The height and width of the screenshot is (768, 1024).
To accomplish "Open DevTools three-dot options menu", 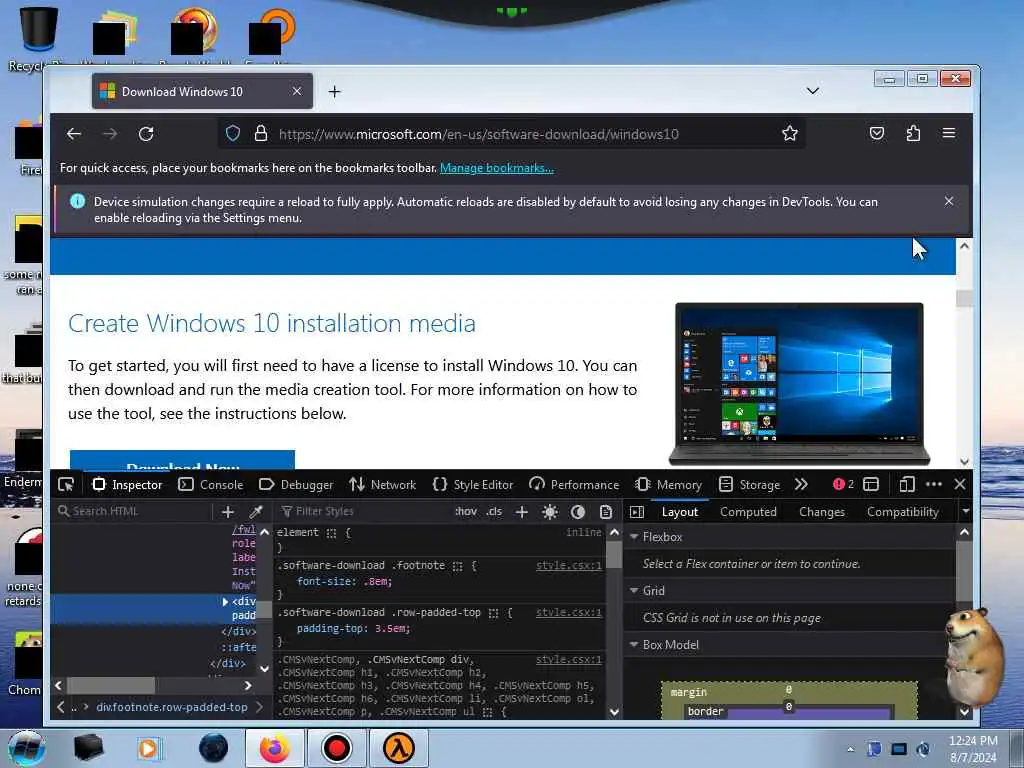I will [934, 485].
